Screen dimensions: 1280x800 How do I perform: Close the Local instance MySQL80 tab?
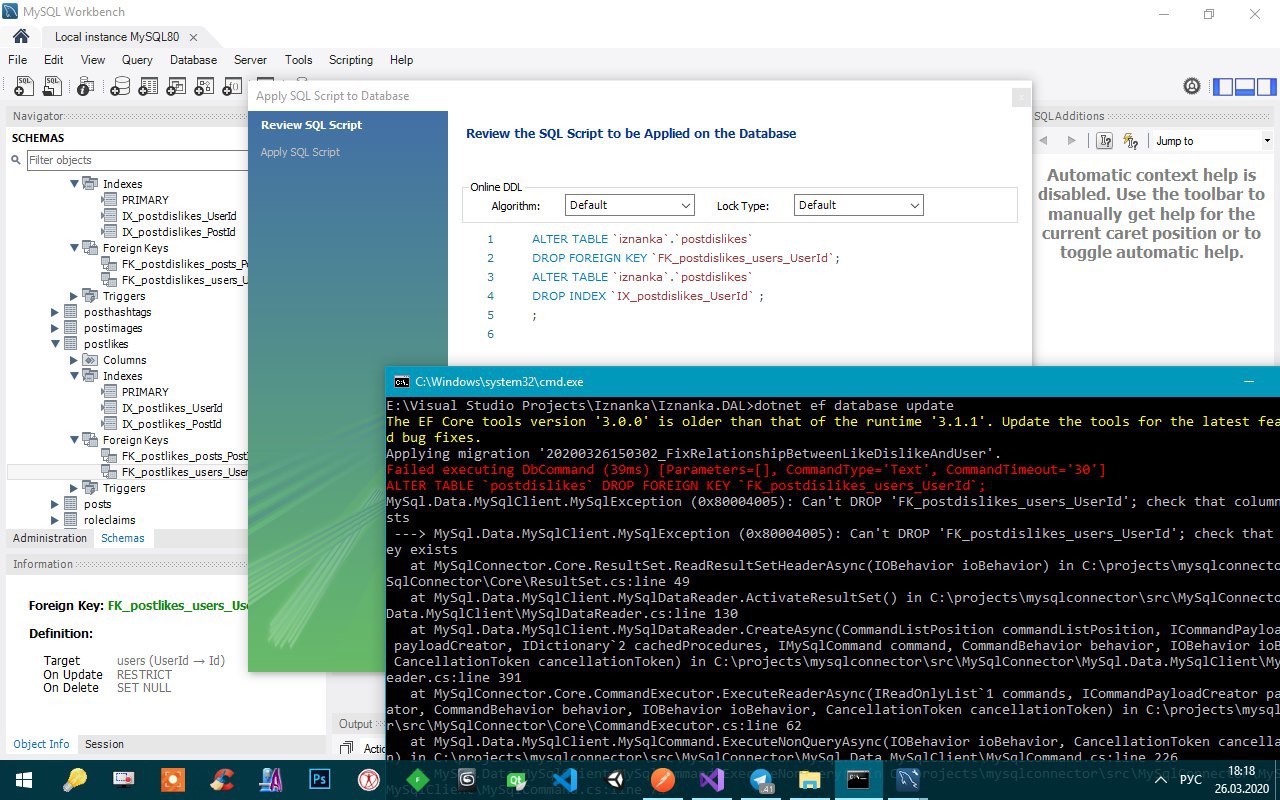click(x=195, y=37)
